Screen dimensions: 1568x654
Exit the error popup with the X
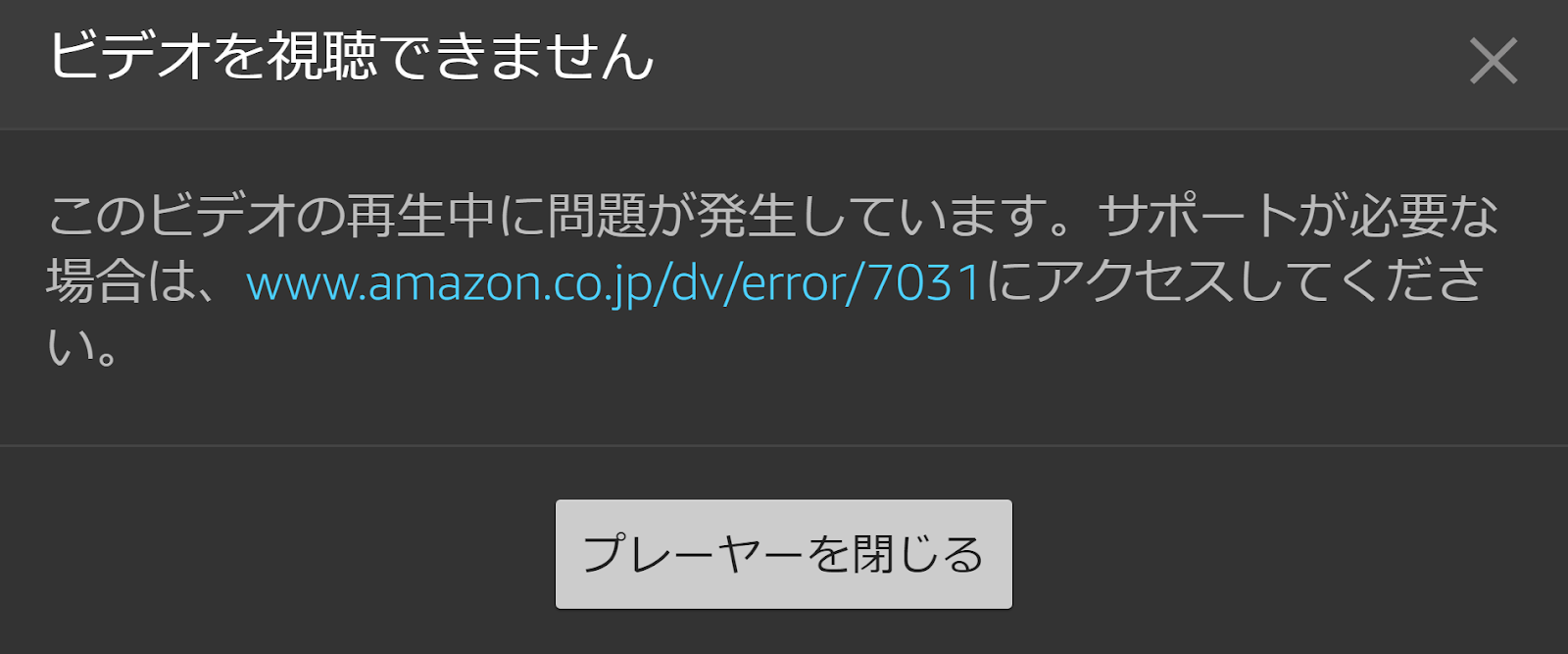(x=1494, y=61)
